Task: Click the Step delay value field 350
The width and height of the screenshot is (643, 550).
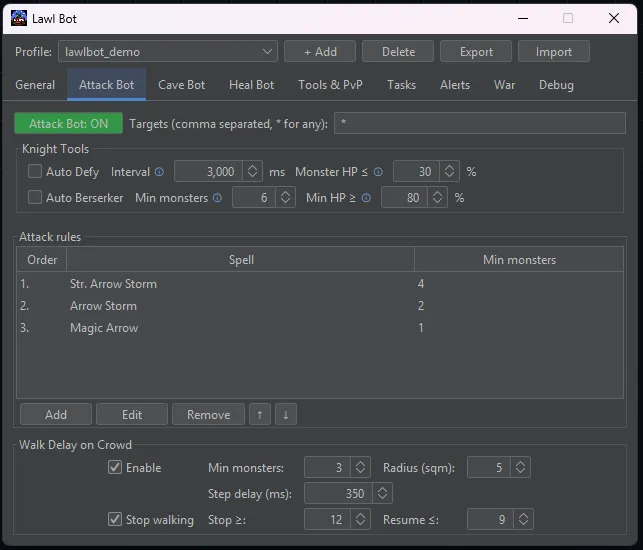Action: (338, 493)
